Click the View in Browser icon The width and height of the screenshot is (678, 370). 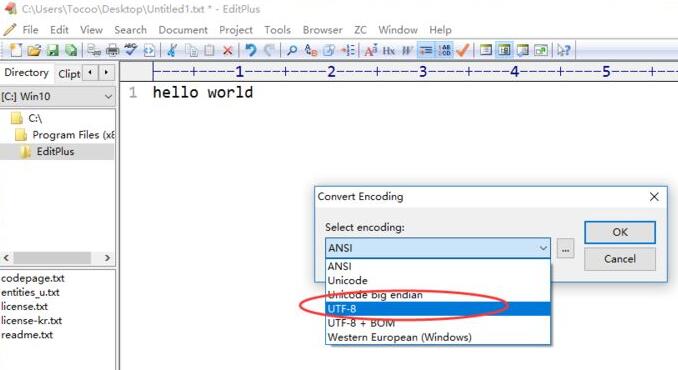pyautogui.click(x=149, y=51)
